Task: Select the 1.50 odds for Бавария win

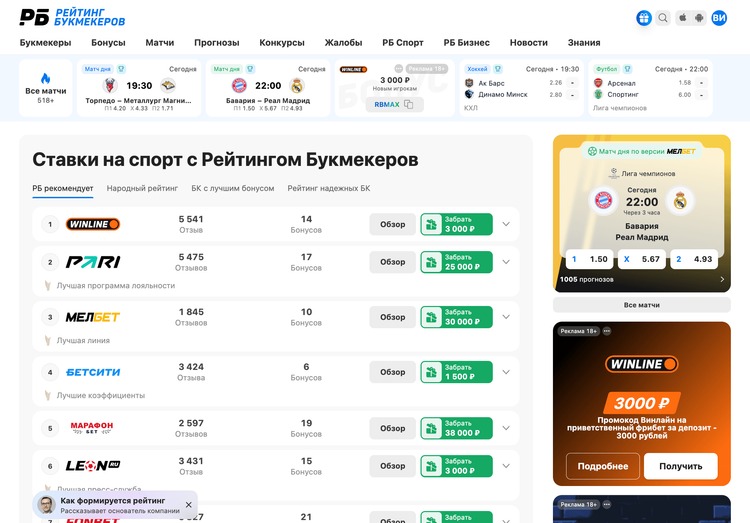Action: pos(589,259)
